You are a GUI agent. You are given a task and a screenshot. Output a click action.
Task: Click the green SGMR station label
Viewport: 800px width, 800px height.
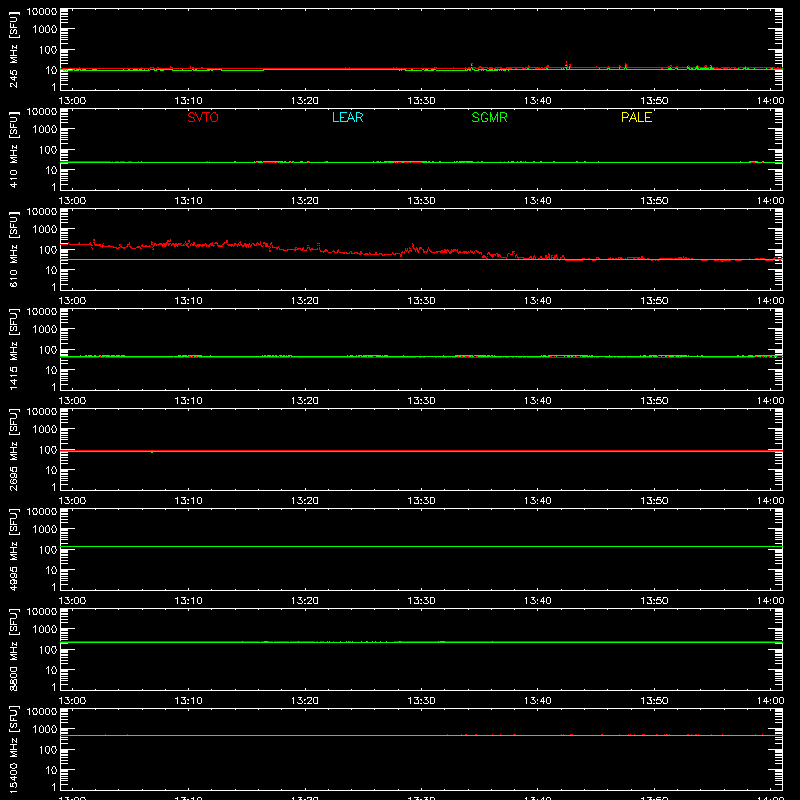tap(489, 117)
